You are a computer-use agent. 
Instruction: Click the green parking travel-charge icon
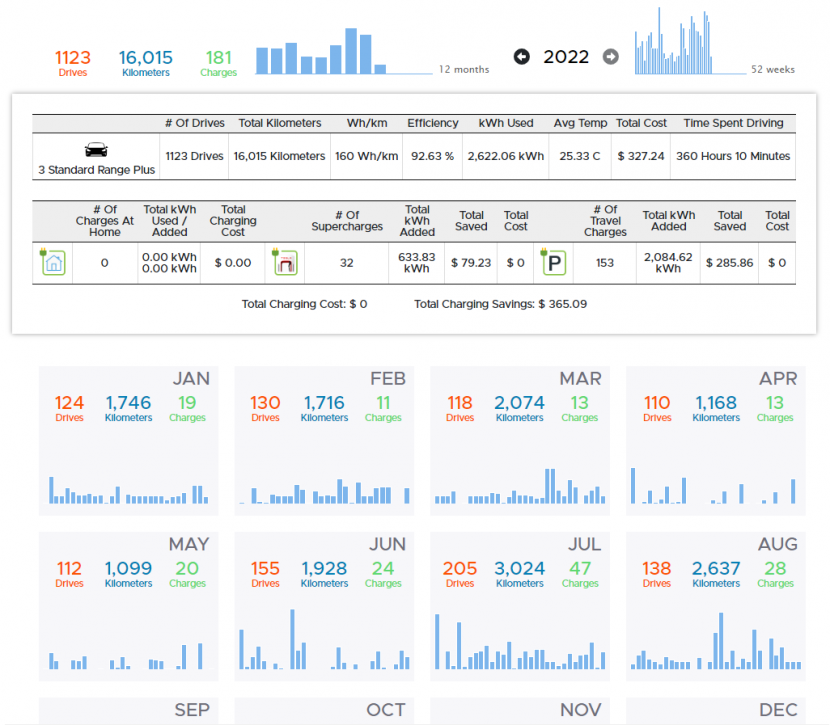click(552, 262)
